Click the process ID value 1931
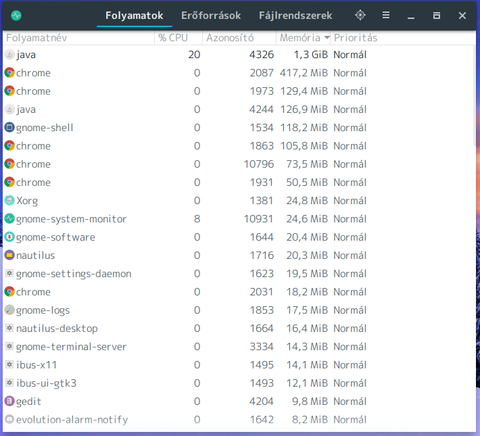Viewport: 480px width, 436px height. click(262, 182)
